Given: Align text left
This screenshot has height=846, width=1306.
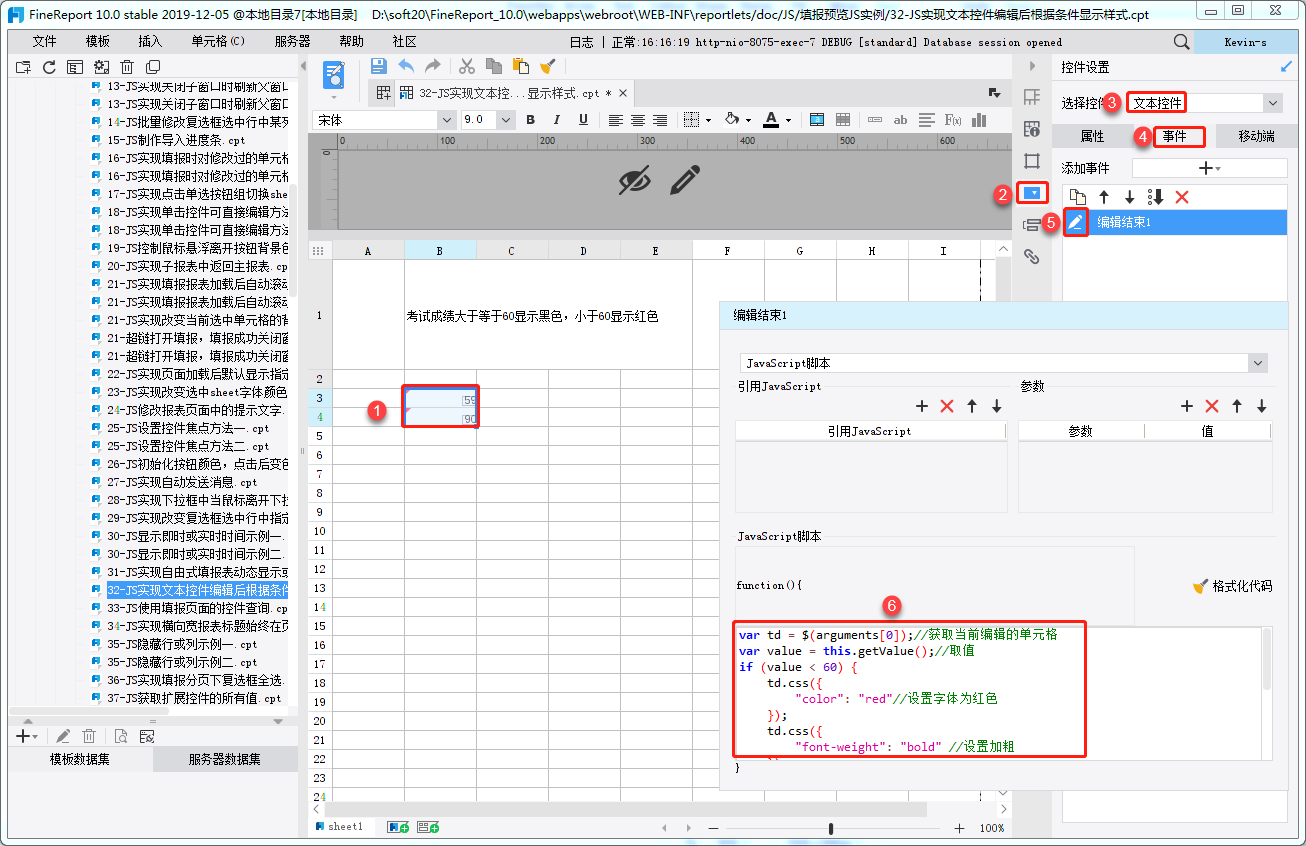Looking at the screenshot, I should [x=615, y=120].
